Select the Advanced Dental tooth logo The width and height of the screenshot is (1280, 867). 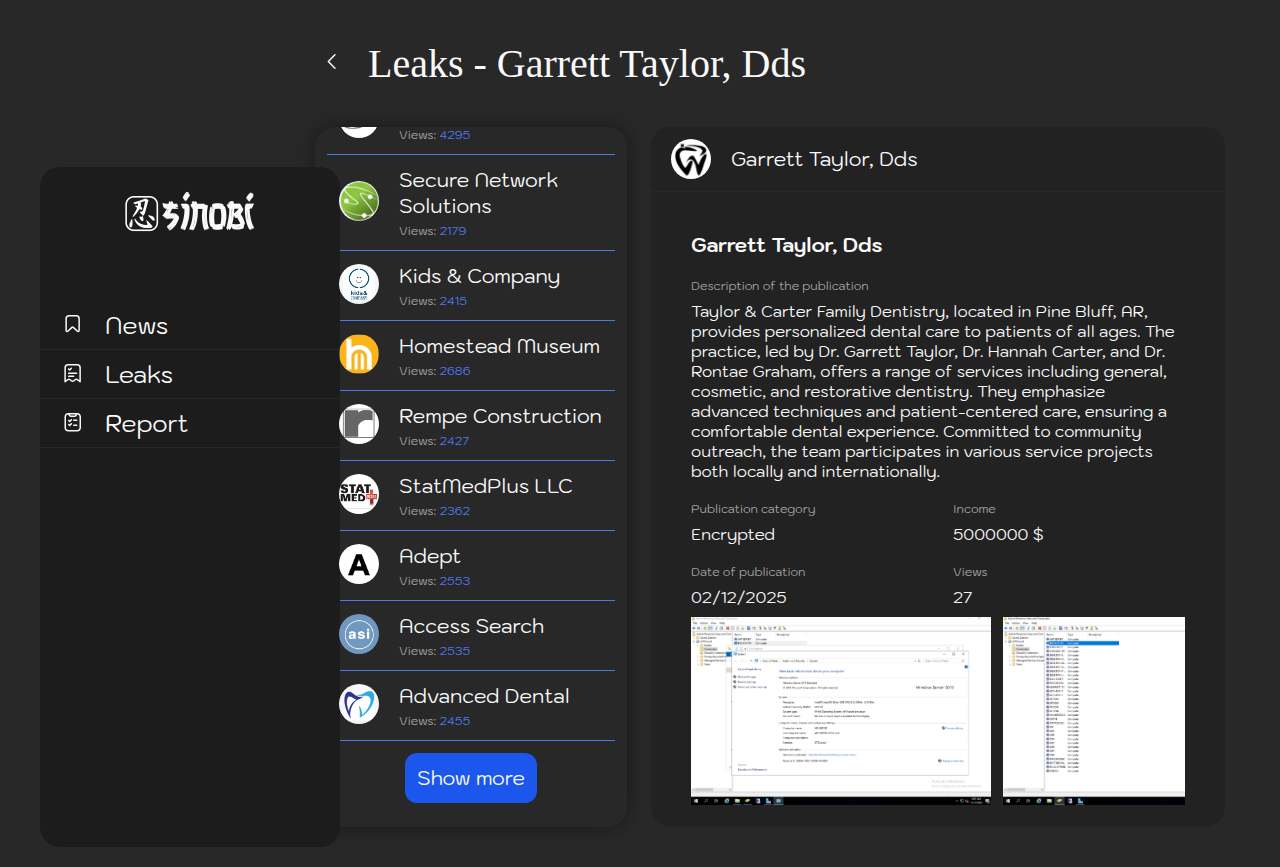click(359, 704)
